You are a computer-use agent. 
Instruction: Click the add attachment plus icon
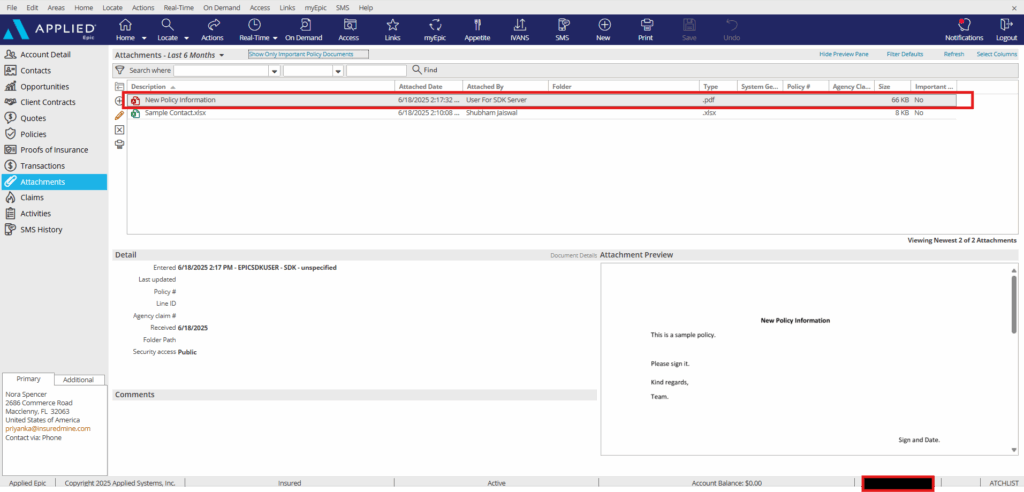tap(120, 101)
